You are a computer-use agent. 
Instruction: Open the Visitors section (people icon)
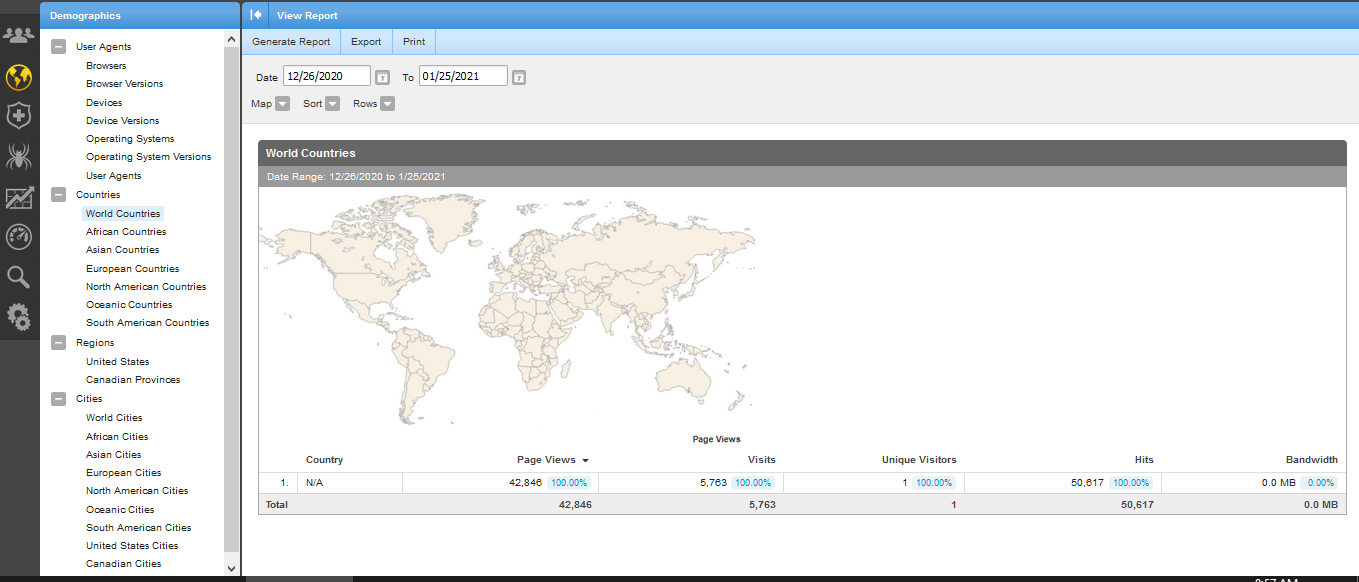pyautogui.click(x=19, y=36)
